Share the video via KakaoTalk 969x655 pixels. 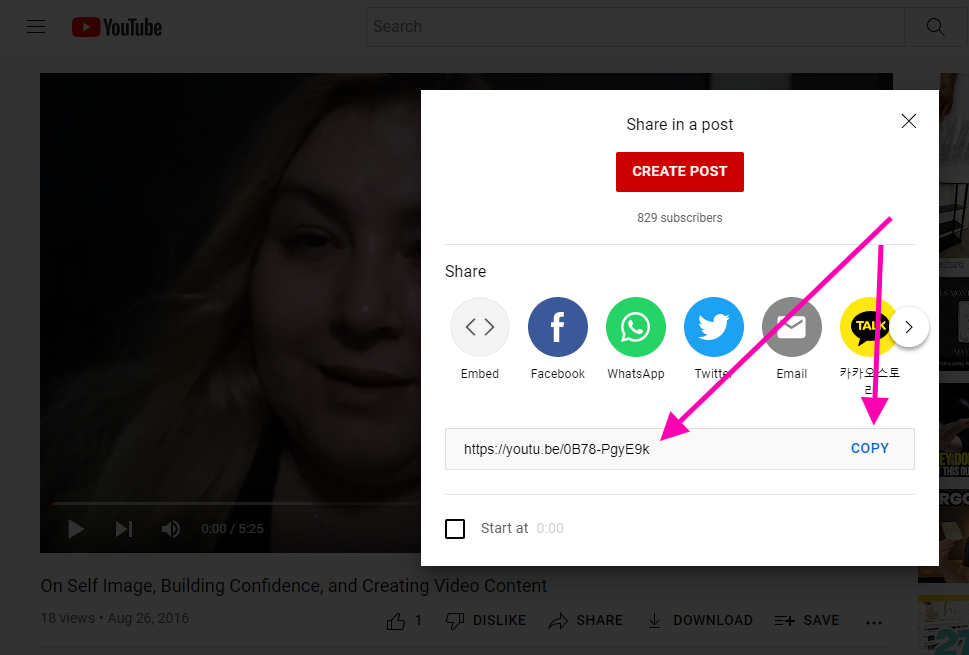click(868, 327)
